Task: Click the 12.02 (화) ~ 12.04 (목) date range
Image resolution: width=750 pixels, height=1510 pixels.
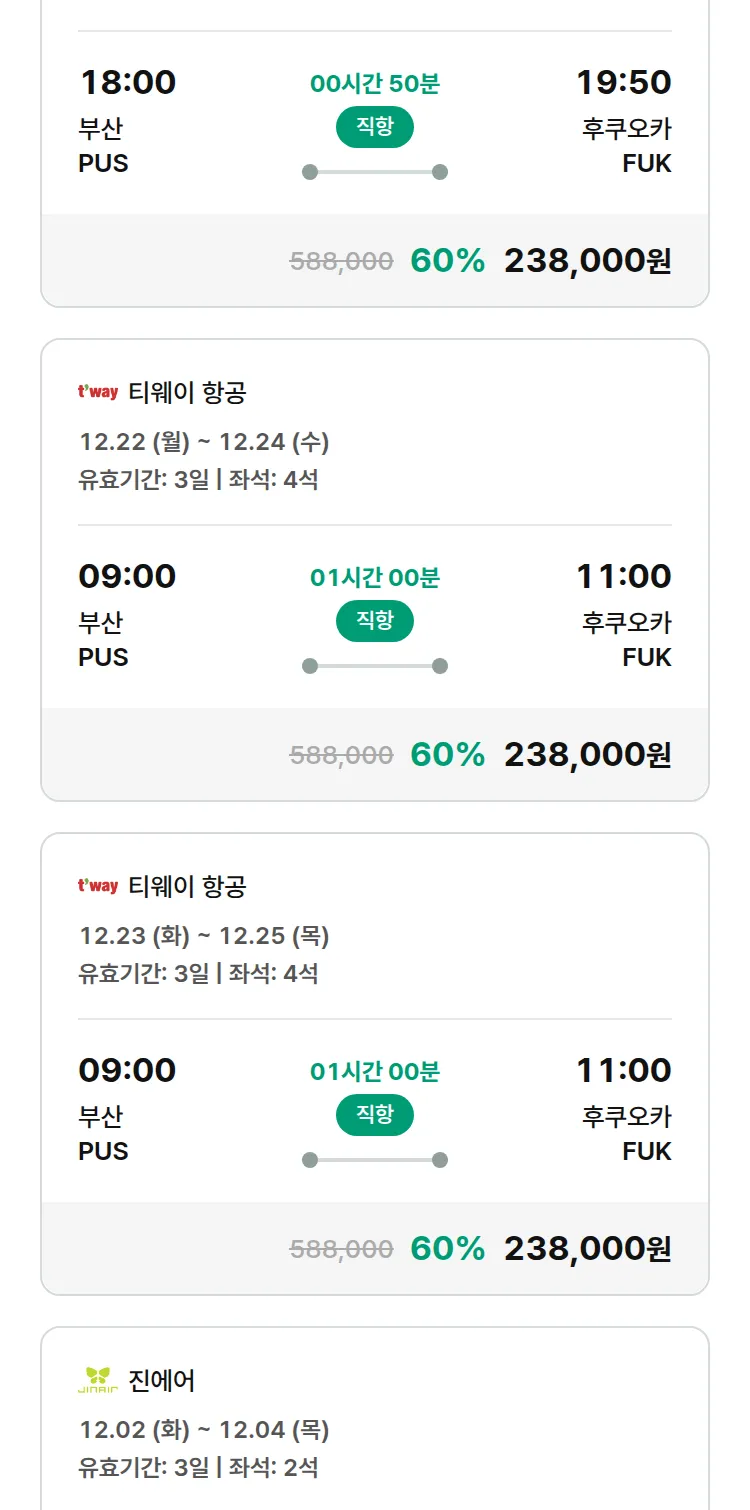Action: pyautogui.click(x=204, y=1430)
